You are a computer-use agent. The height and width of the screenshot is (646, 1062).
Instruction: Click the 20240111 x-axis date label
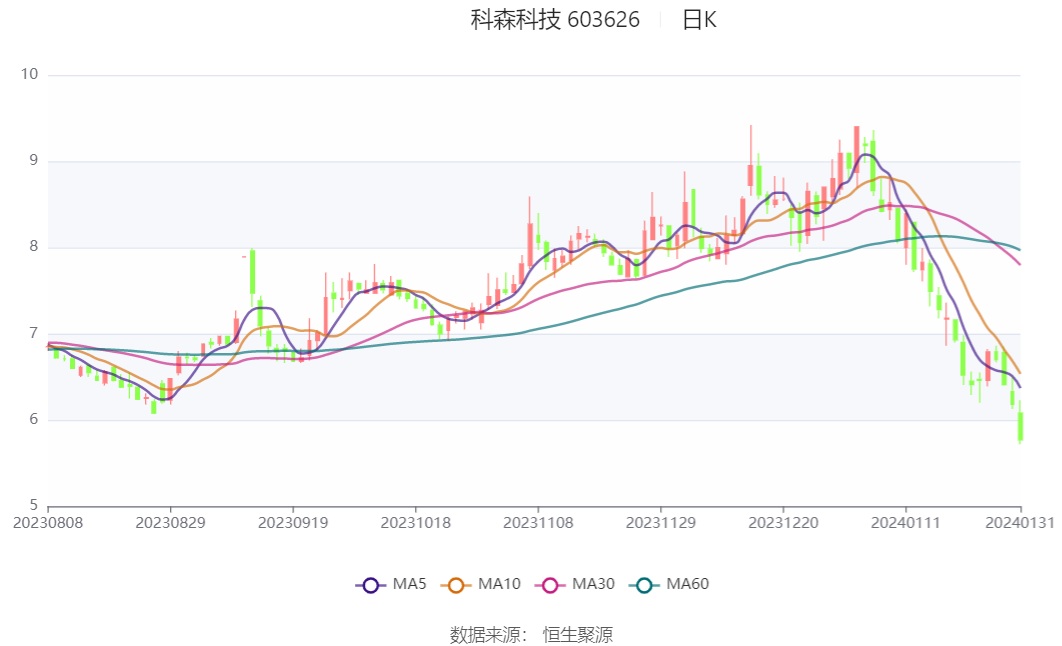906,523
